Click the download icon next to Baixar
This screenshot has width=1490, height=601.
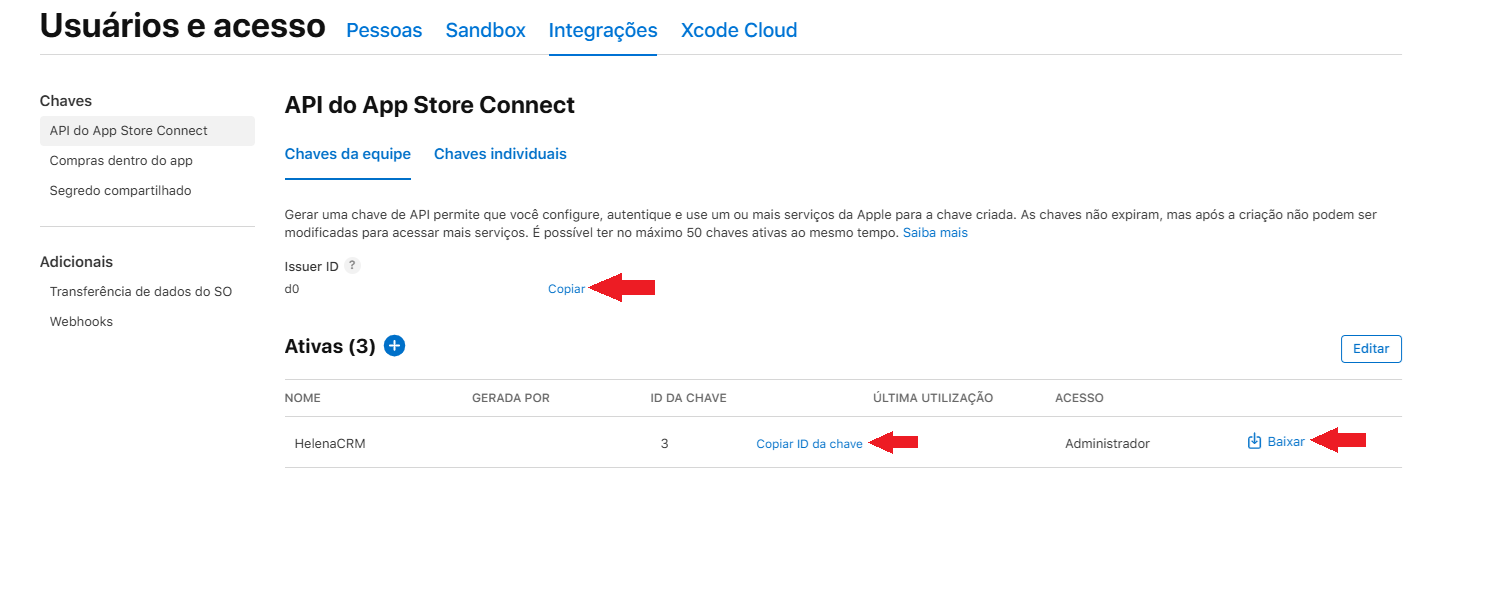pyautogui.click(x=1254, y=442)
